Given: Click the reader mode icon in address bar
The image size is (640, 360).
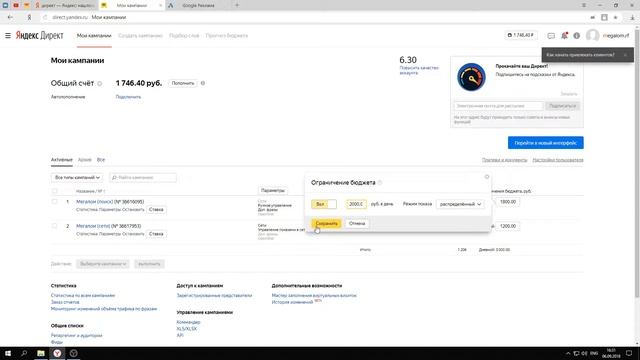Looking at the screenshot, I should (604, 17).
